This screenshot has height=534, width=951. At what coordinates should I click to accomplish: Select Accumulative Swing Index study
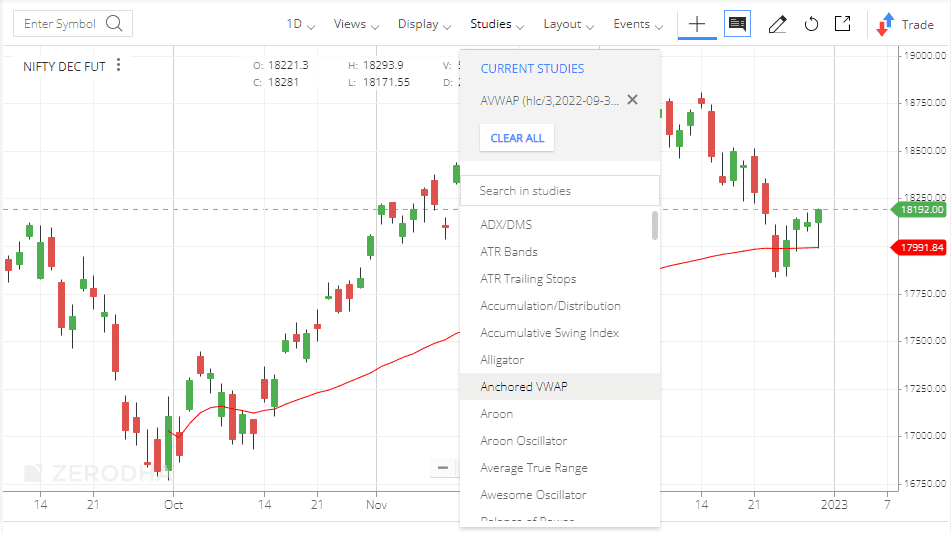click(x=560, y=333)
